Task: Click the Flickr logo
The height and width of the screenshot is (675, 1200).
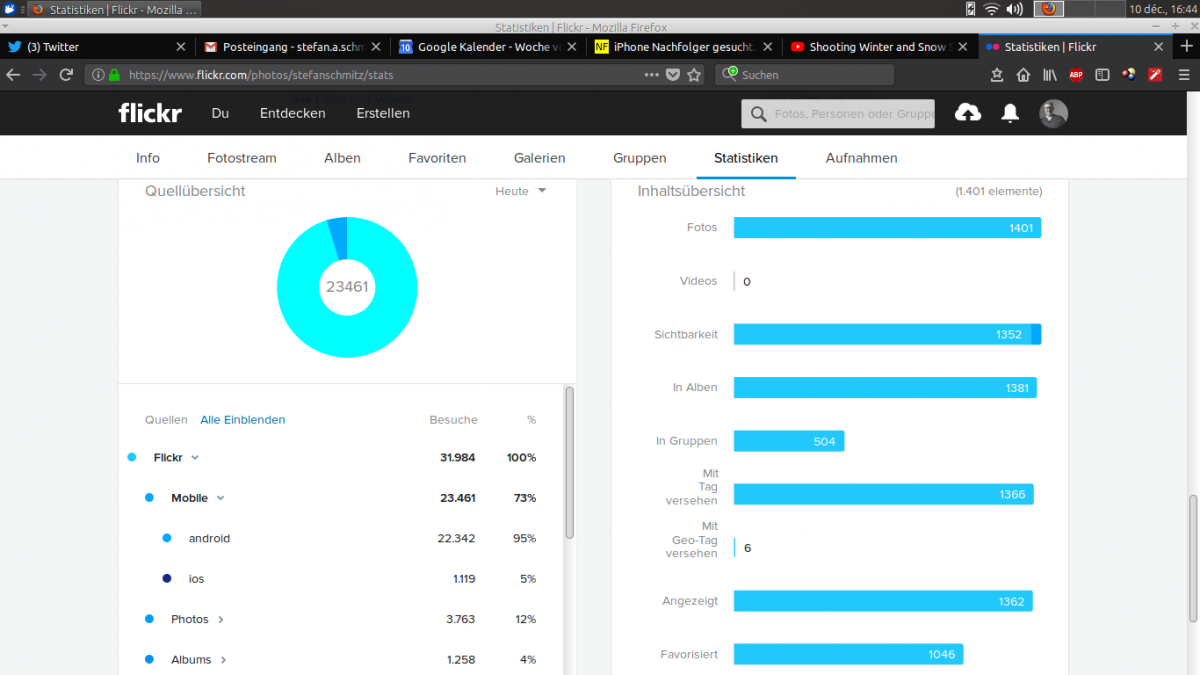Action: tap(150, 113)
